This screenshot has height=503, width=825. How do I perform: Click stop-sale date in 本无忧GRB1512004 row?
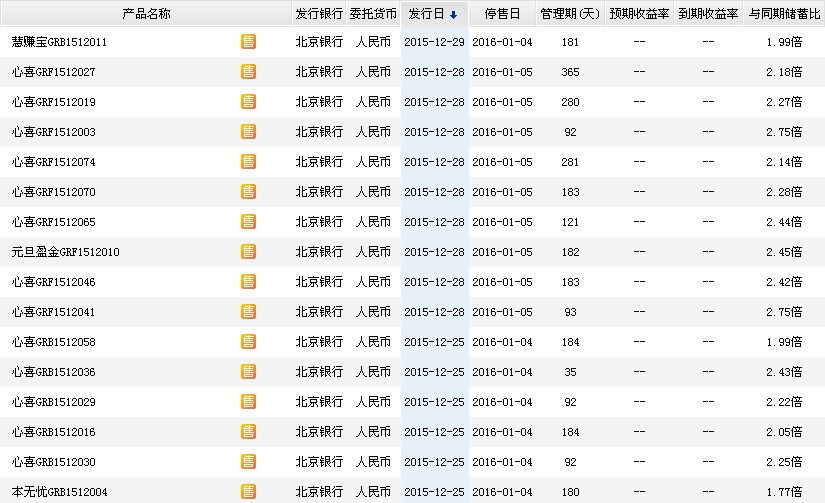point(502,492)
